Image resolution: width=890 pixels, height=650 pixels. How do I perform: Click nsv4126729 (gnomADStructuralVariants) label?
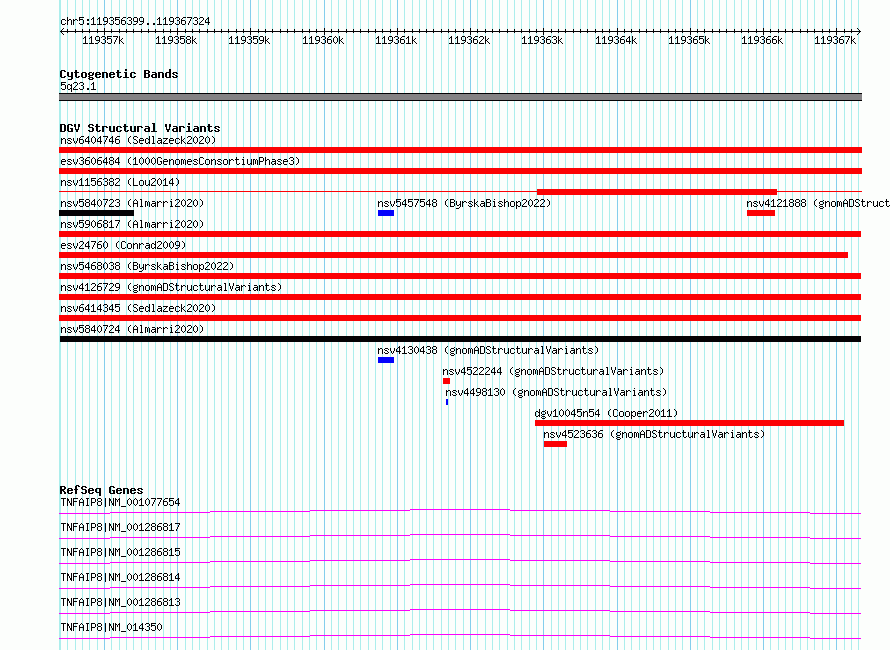pyautogui.click(x=171, y=287)
